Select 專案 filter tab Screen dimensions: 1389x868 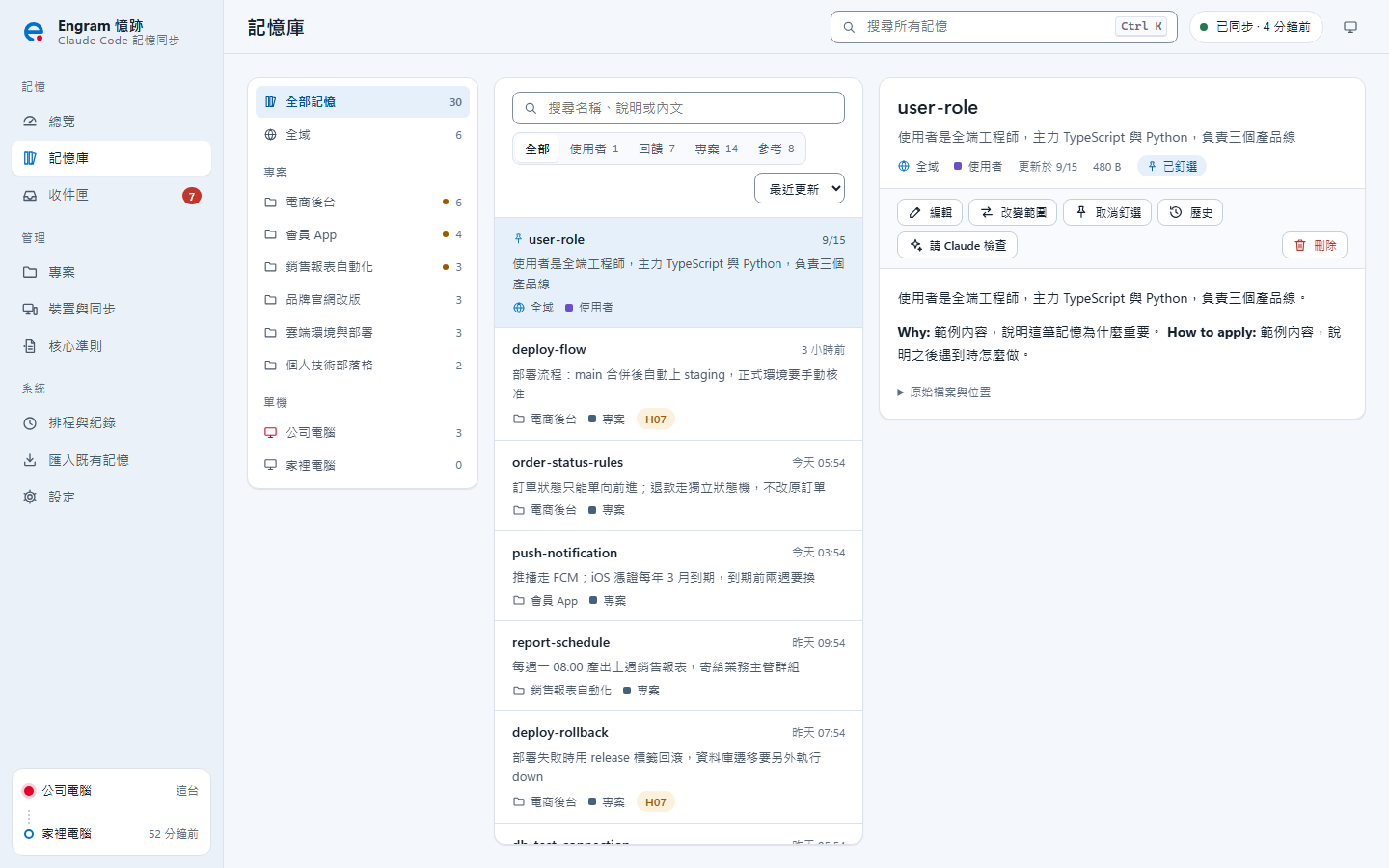click(717, 149)
